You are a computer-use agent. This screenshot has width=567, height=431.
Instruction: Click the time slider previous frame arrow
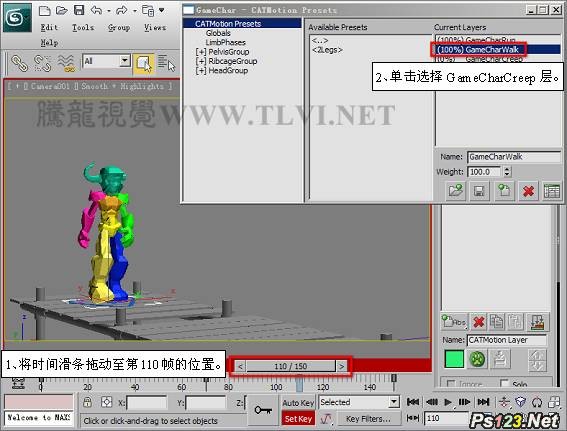click(x=240, y=366)
